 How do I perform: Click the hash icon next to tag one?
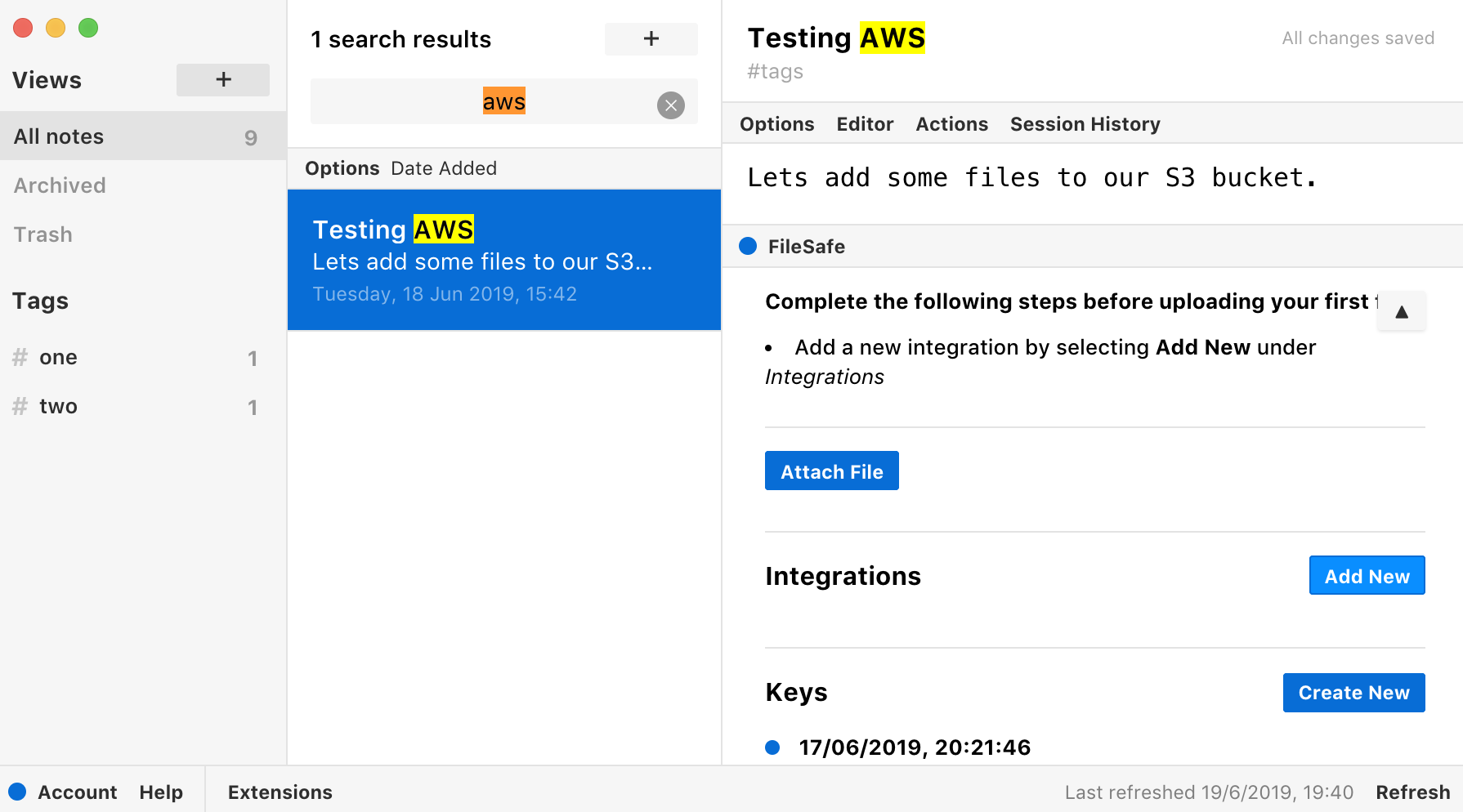click(20, 358)
